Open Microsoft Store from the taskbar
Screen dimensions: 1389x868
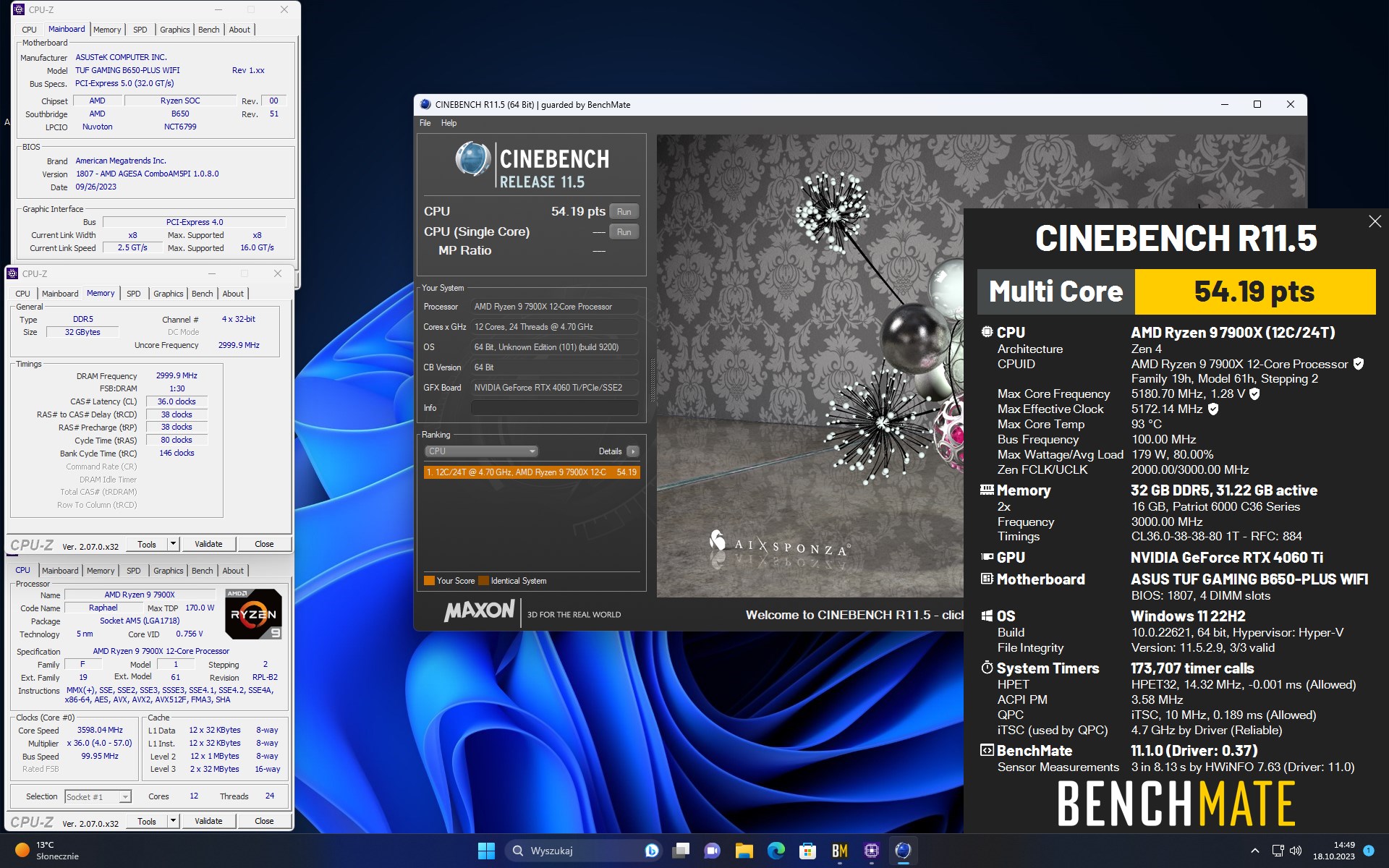coord(807,851)
